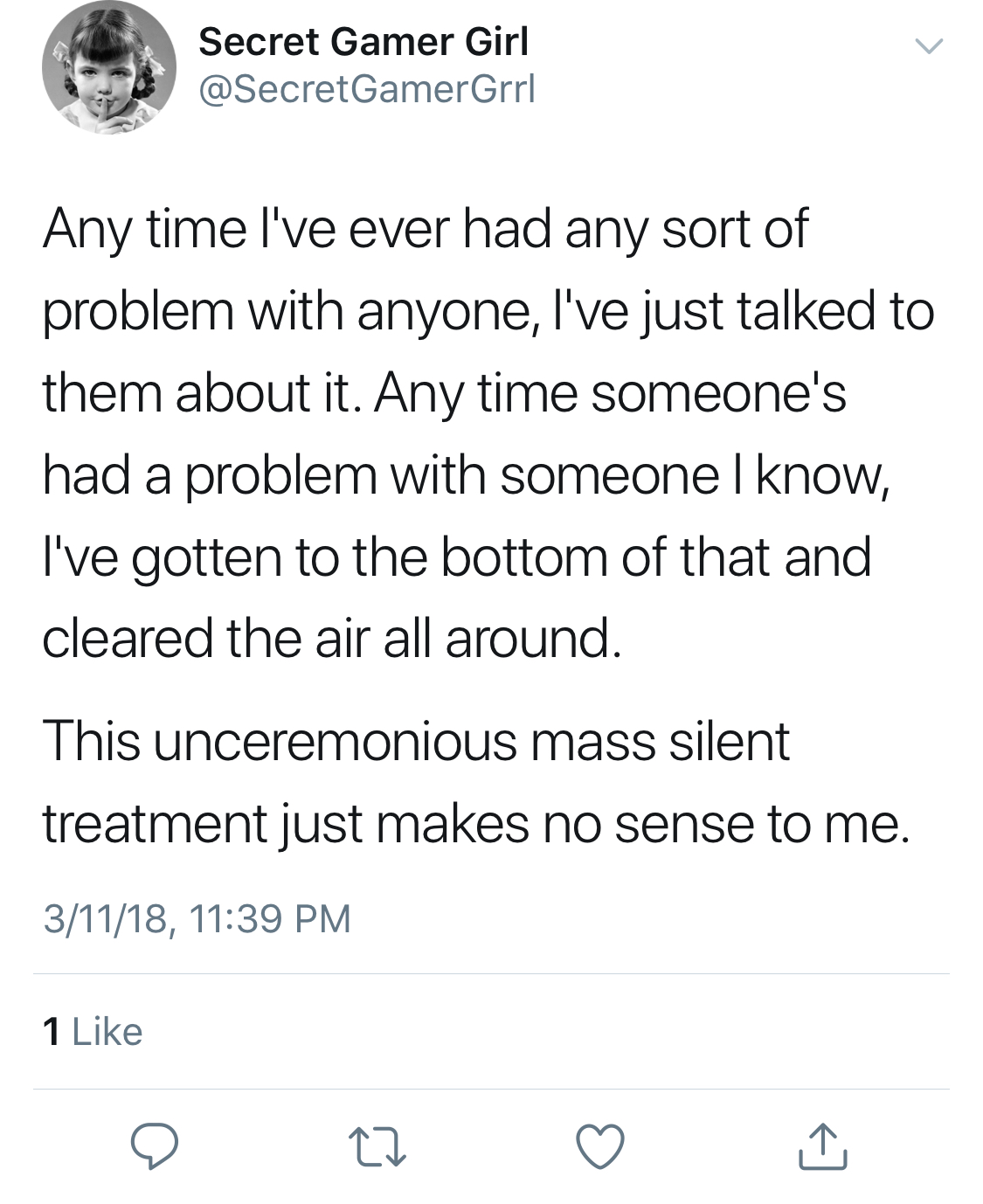The height and width of the screenshot is (1204, 983).
Task: Expand the tweet options chevron
Action: (928, 45)
